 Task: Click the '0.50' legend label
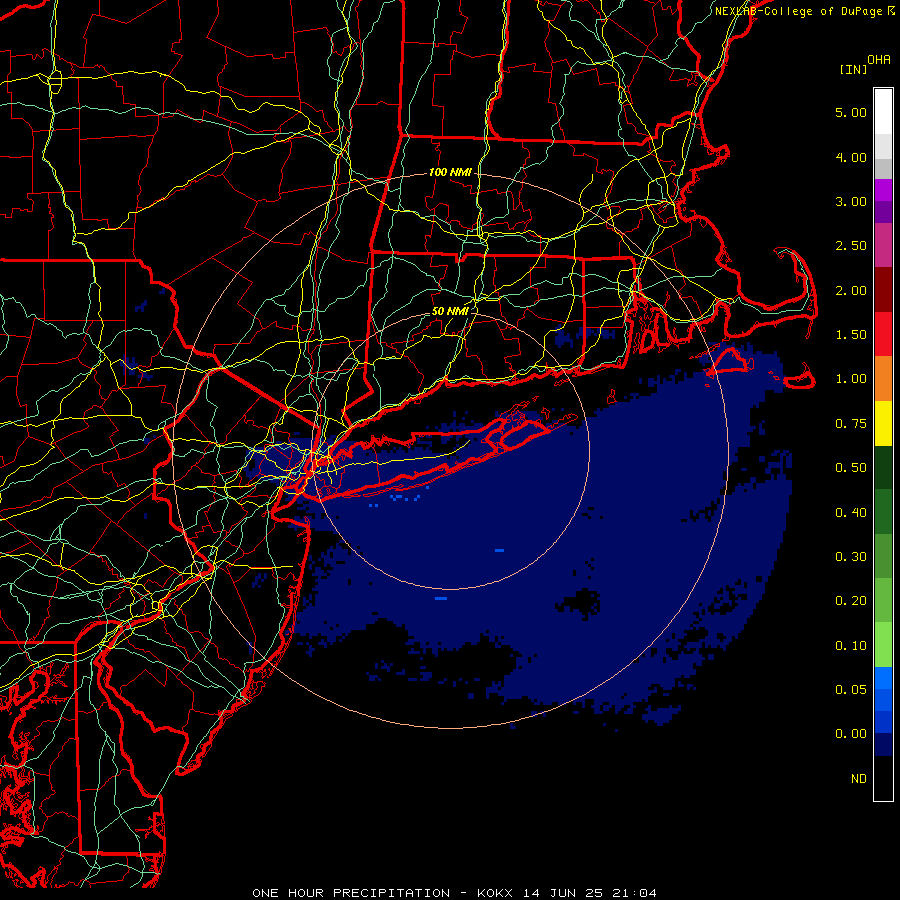pyautogui.click(x=851, y=468)
